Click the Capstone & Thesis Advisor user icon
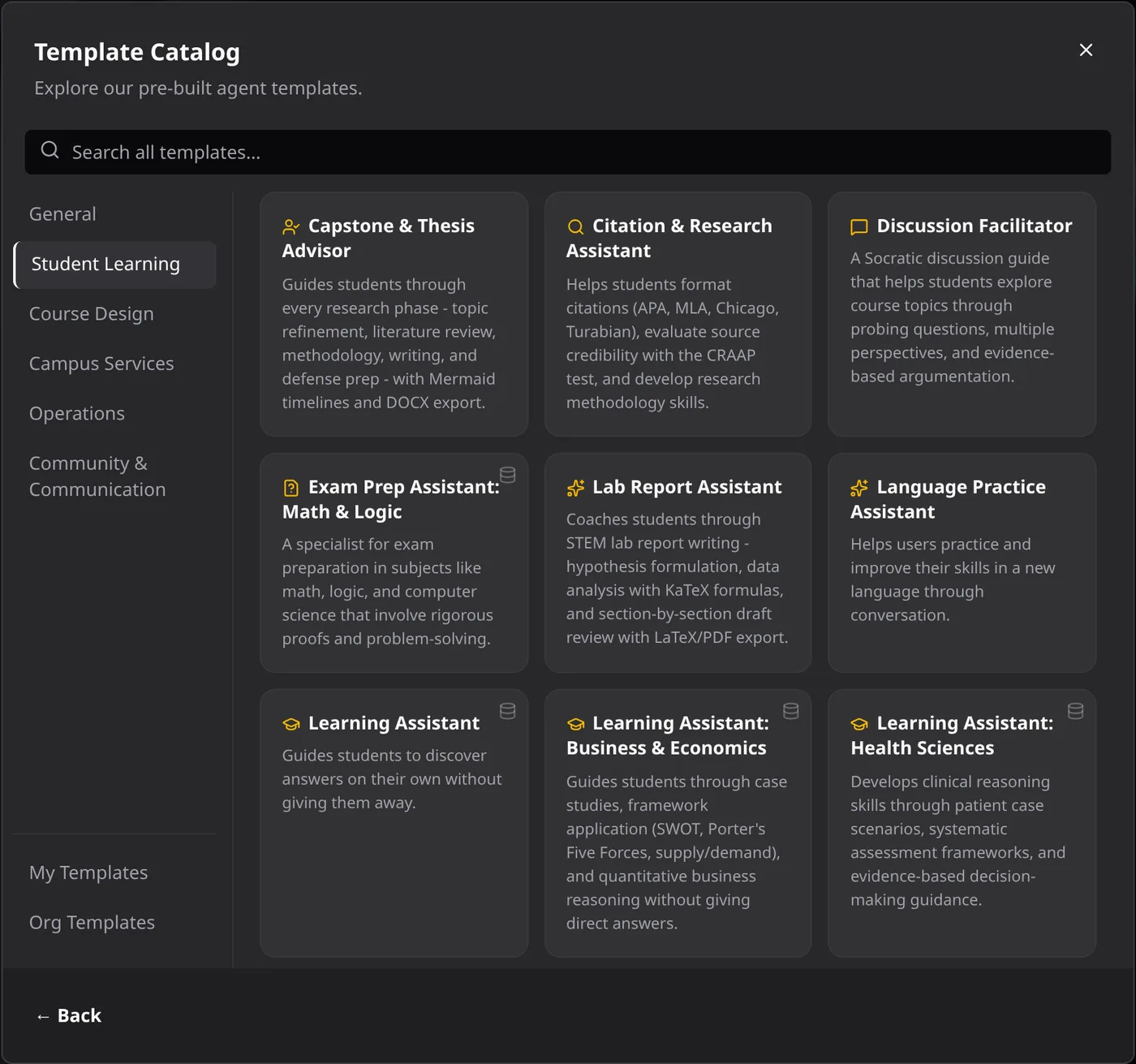 [291, 226]
